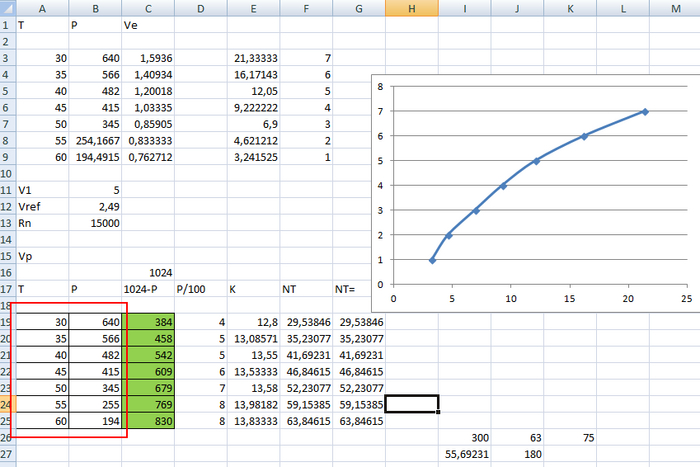
Task: Click cell F22 containing 46,84615
Action: click(306, 372)
